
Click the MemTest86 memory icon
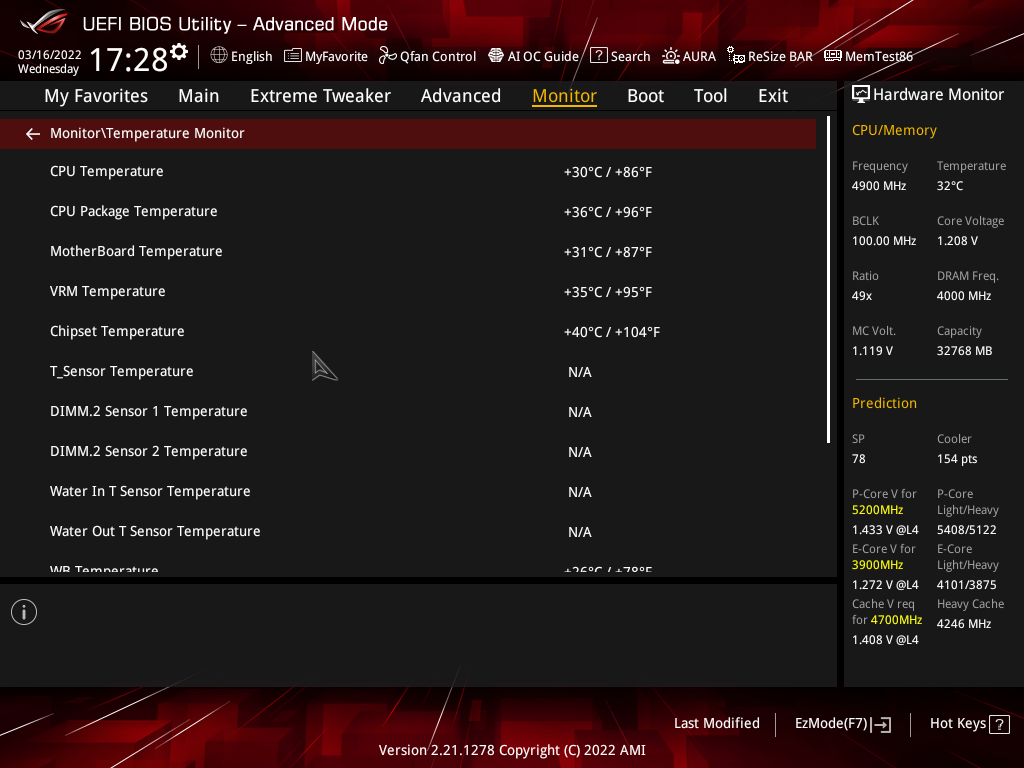pyautogui.click(x=833, y=56)
